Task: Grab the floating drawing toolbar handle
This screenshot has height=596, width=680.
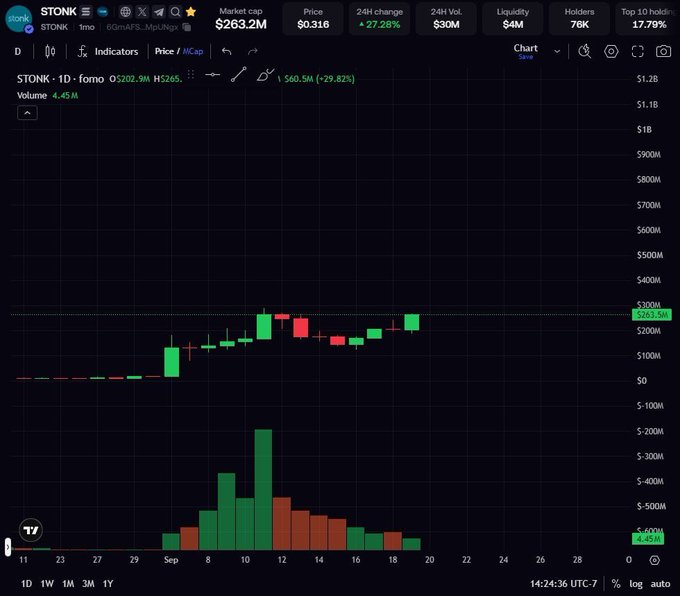Action: (191, 75)
